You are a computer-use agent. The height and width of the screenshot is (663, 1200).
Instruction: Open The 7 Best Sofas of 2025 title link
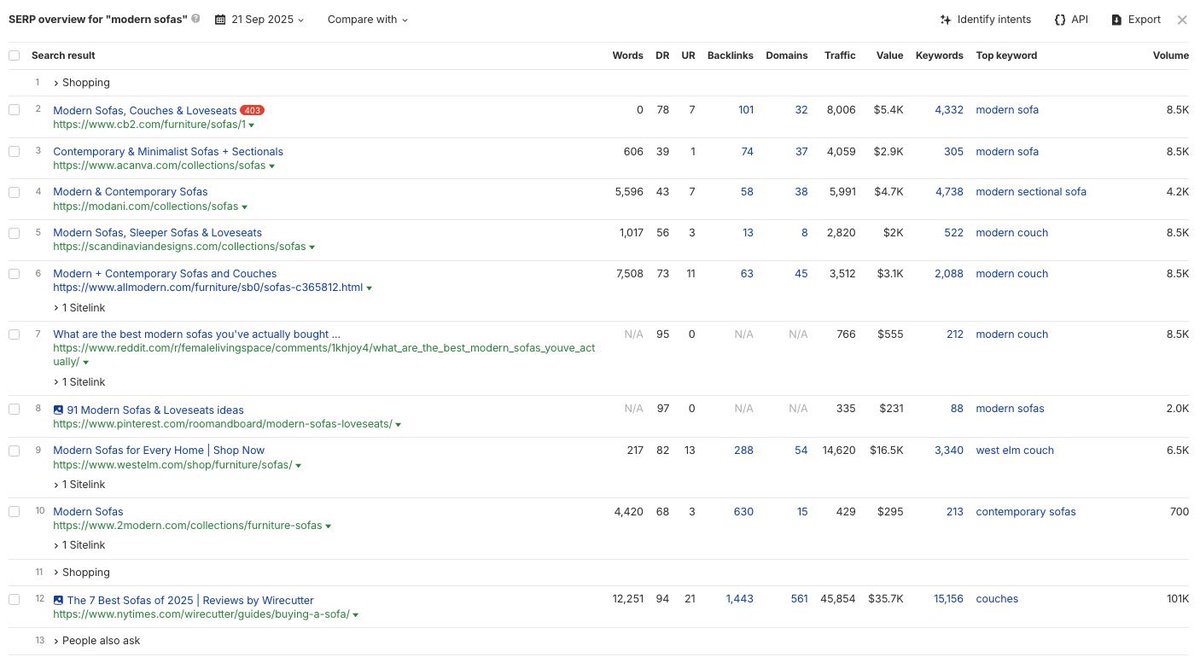[x=190, y=600]
